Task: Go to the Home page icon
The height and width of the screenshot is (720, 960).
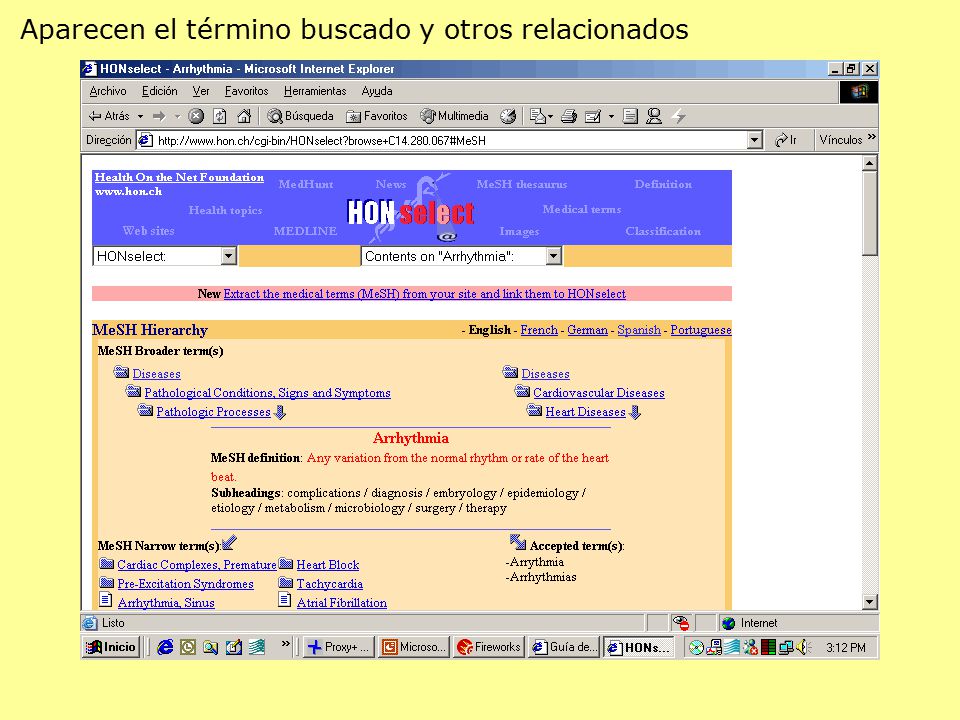Action: [244, 116]
